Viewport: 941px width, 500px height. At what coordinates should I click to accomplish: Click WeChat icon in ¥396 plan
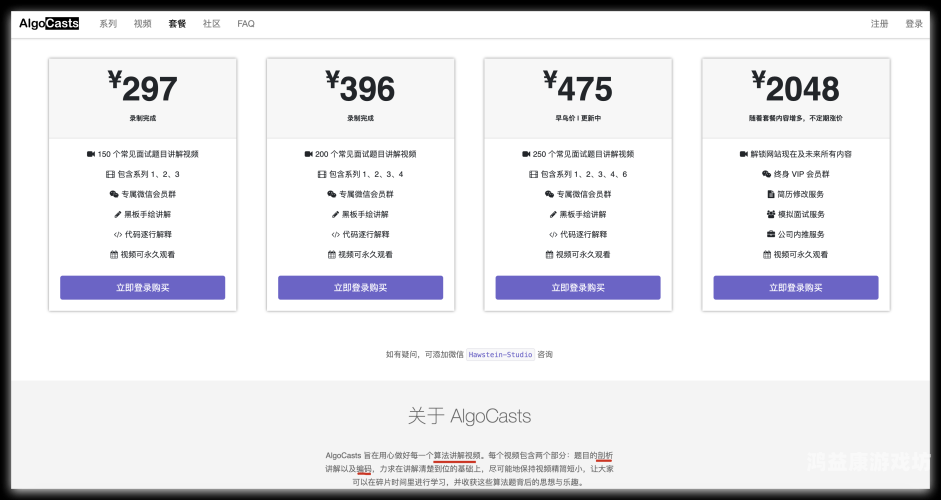point(332,194)
